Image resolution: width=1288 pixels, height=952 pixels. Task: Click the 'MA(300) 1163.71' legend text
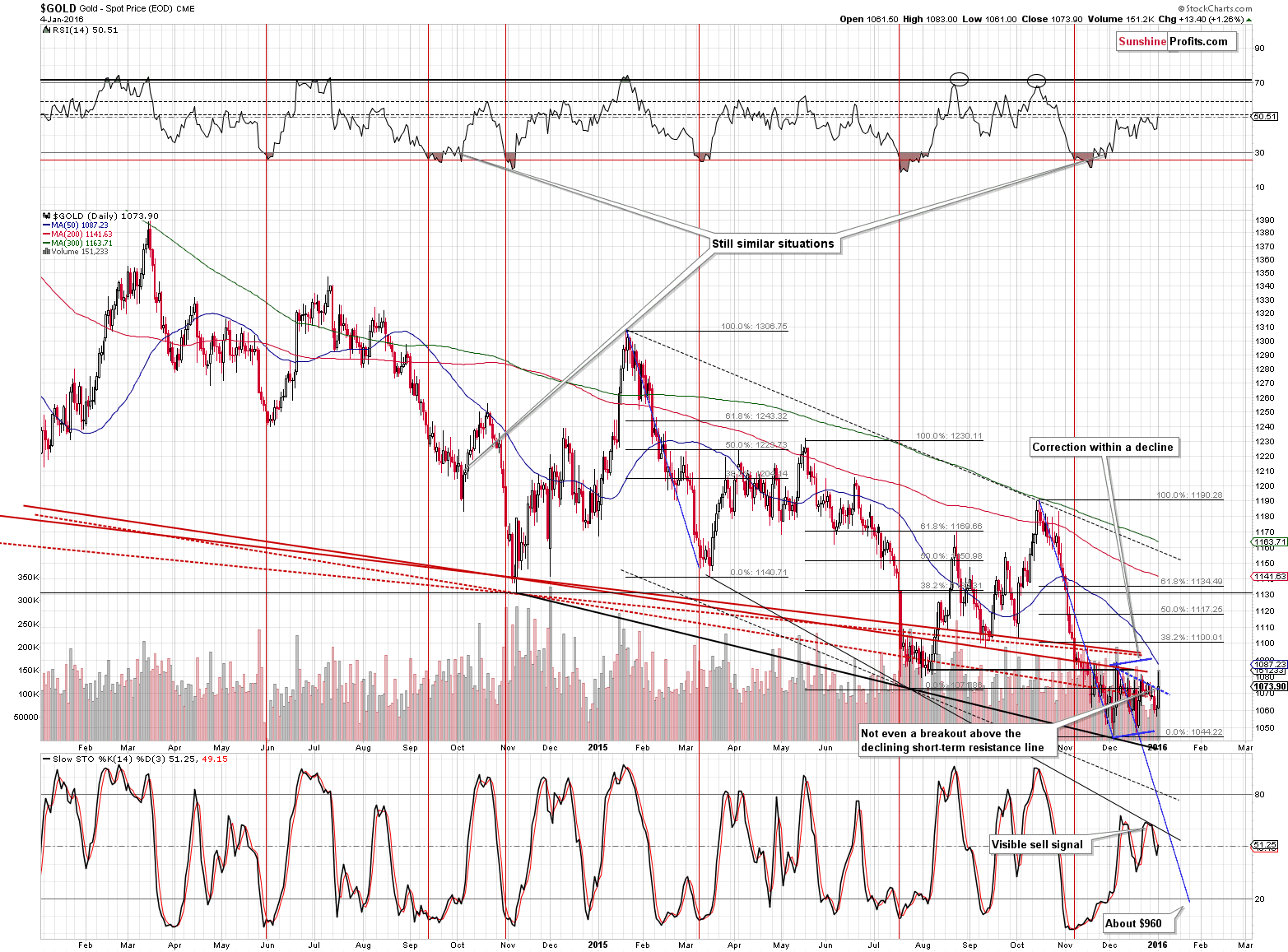(x=81, y=244)
